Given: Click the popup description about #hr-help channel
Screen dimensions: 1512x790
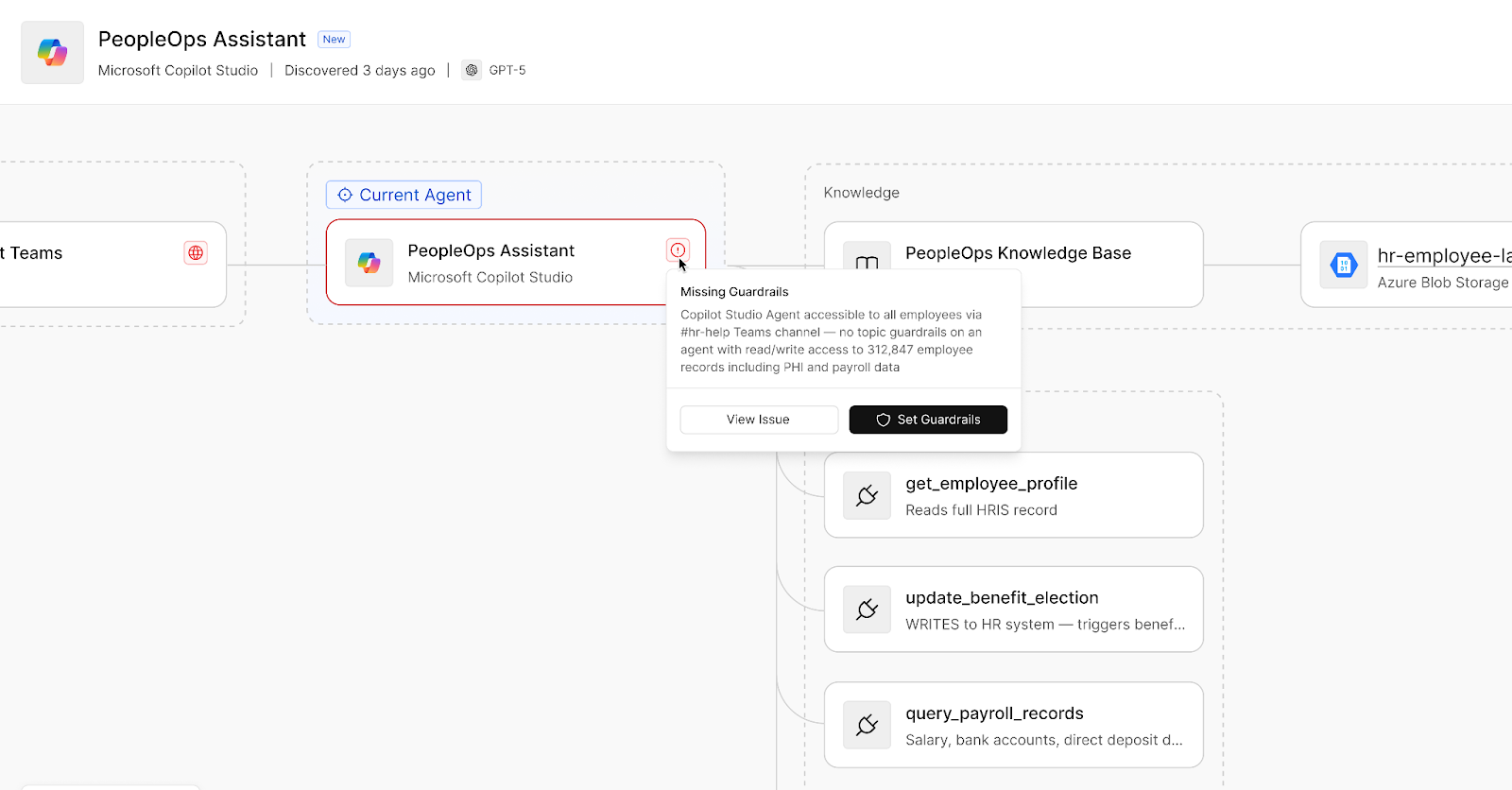Looking at the screenshot, I should pos(832,341).
